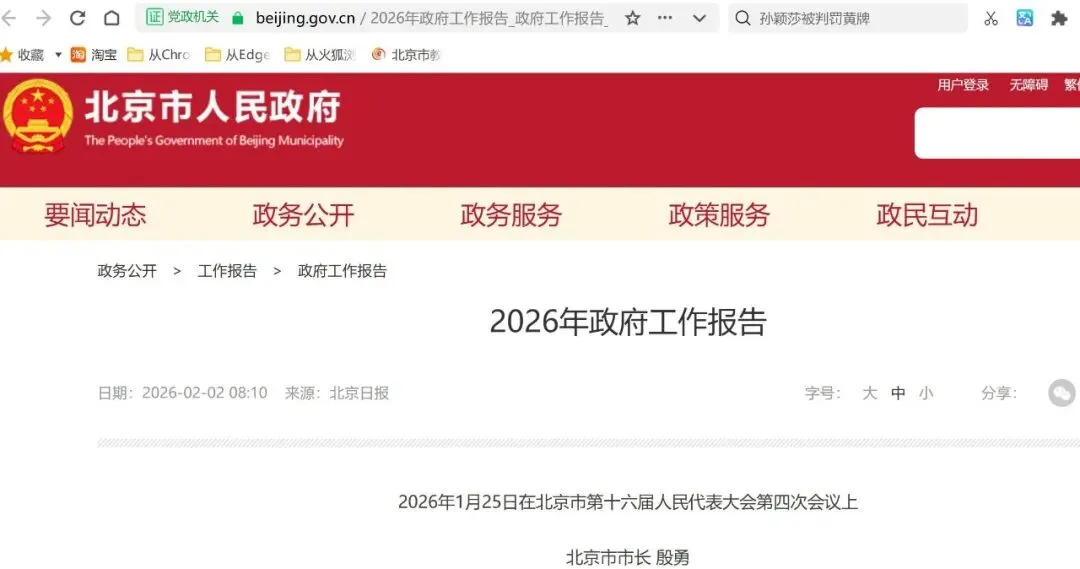Screen dimensions: 1080x569
Task: Open the 从Chro bookmarks folder
Action: point(158,54)
